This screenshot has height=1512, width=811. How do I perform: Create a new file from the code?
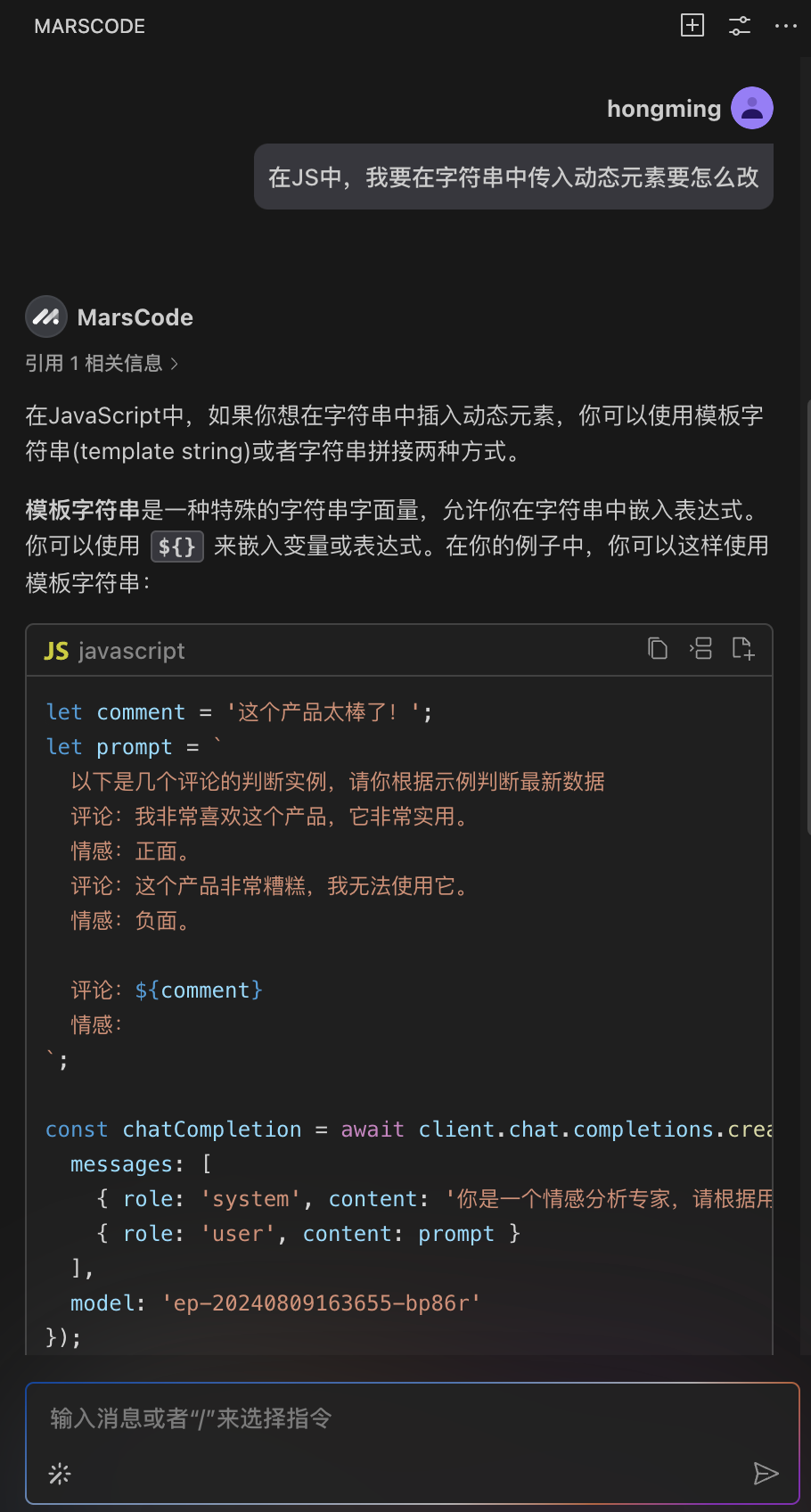[743, 648]
